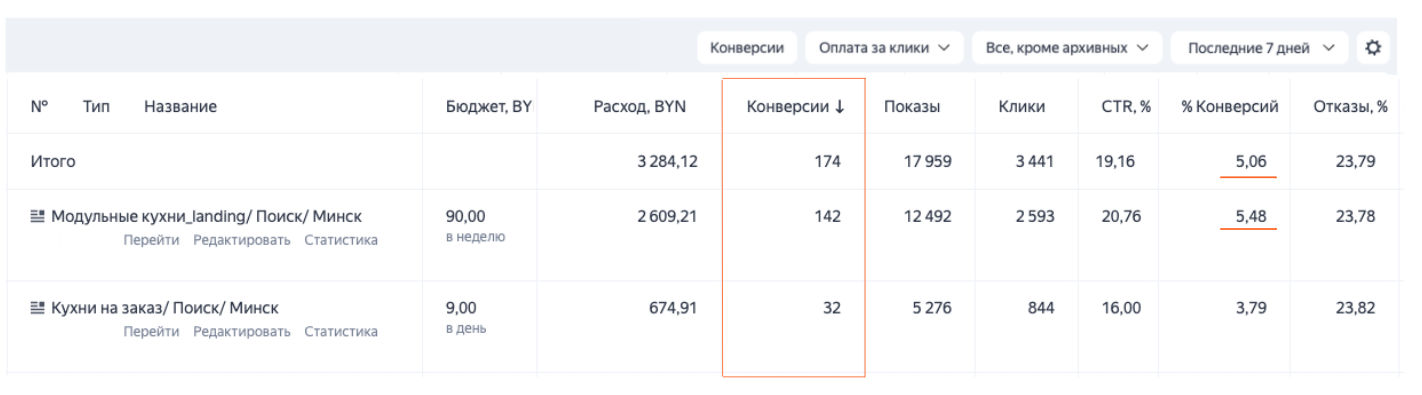Screen dimensions: 1422x395
Task: Sort by the Клики column header
Action: 1022,107
